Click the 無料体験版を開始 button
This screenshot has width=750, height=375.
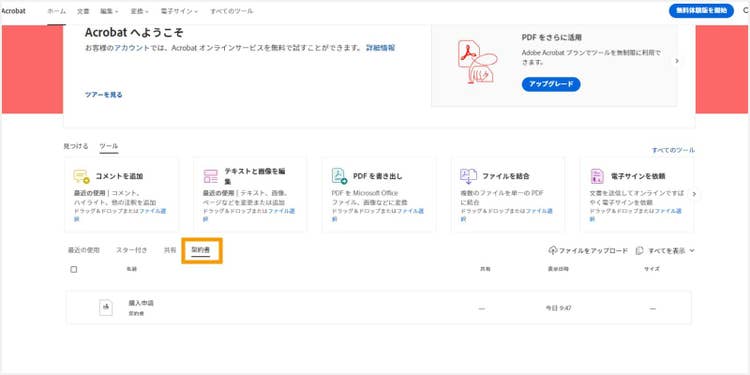tap(701, 11)
